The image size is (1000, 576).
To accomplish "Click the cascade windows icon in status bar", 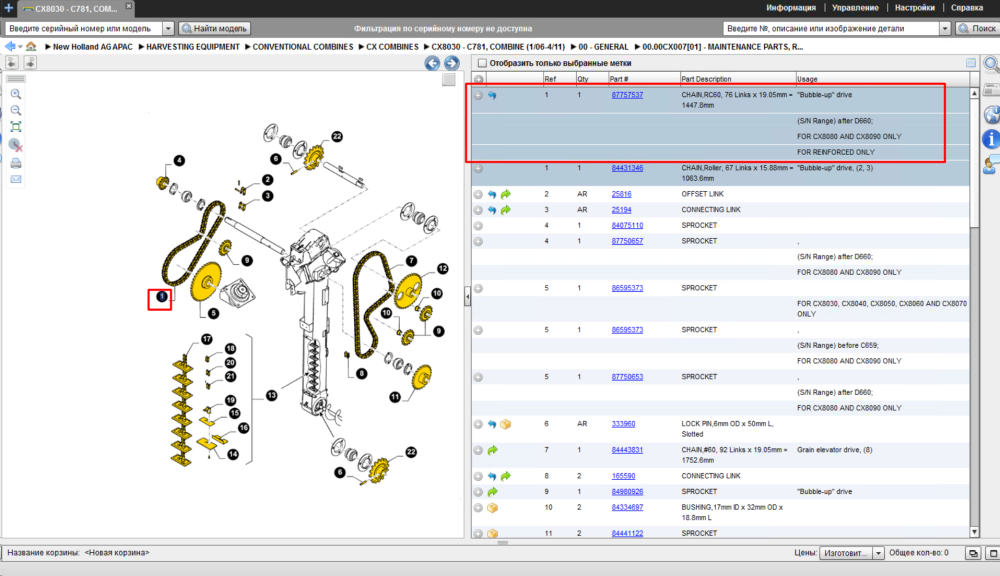I will [x=973, y=553].
